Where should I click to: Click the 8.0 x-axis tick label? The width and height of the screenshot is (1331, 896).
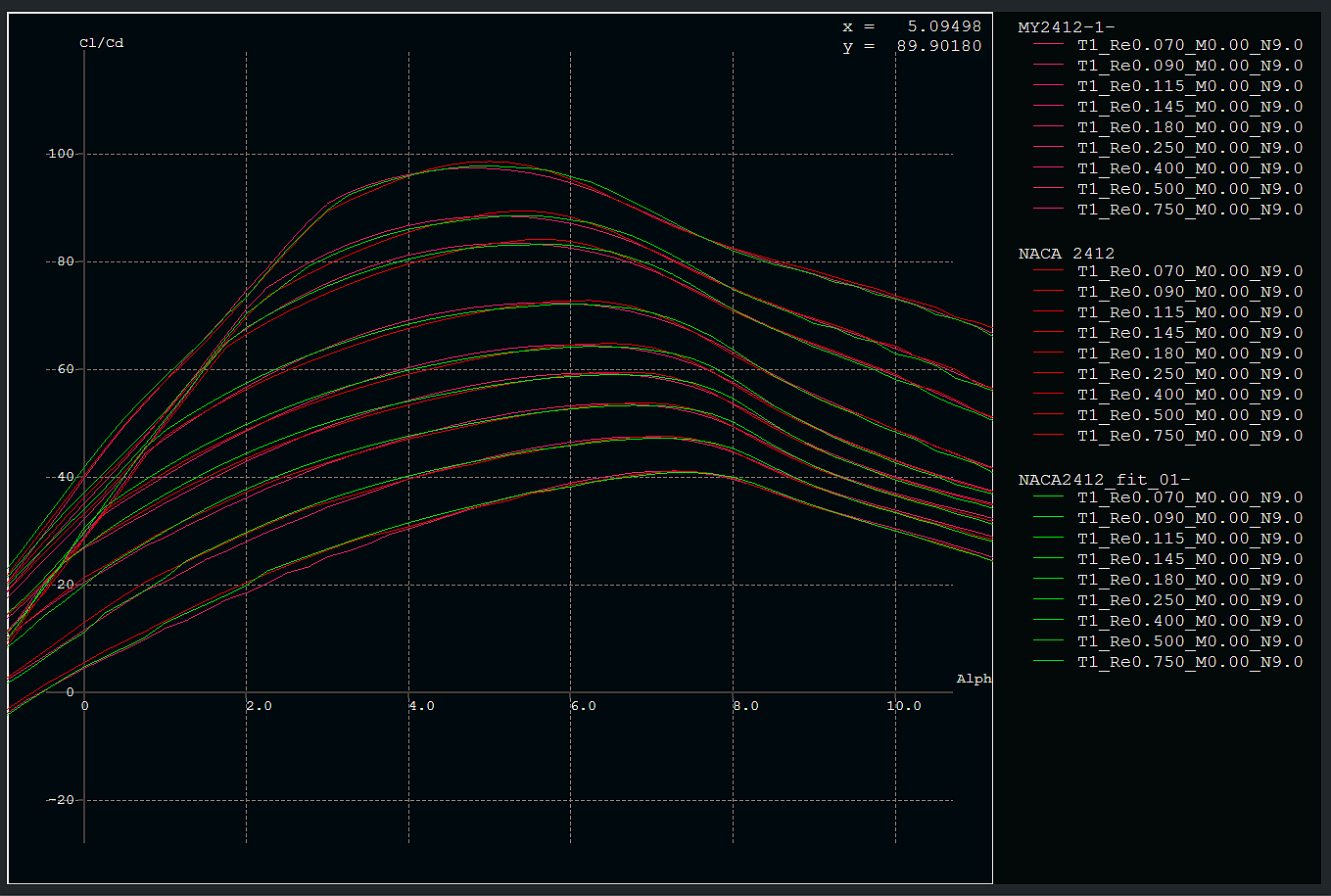tap(745, 705)
